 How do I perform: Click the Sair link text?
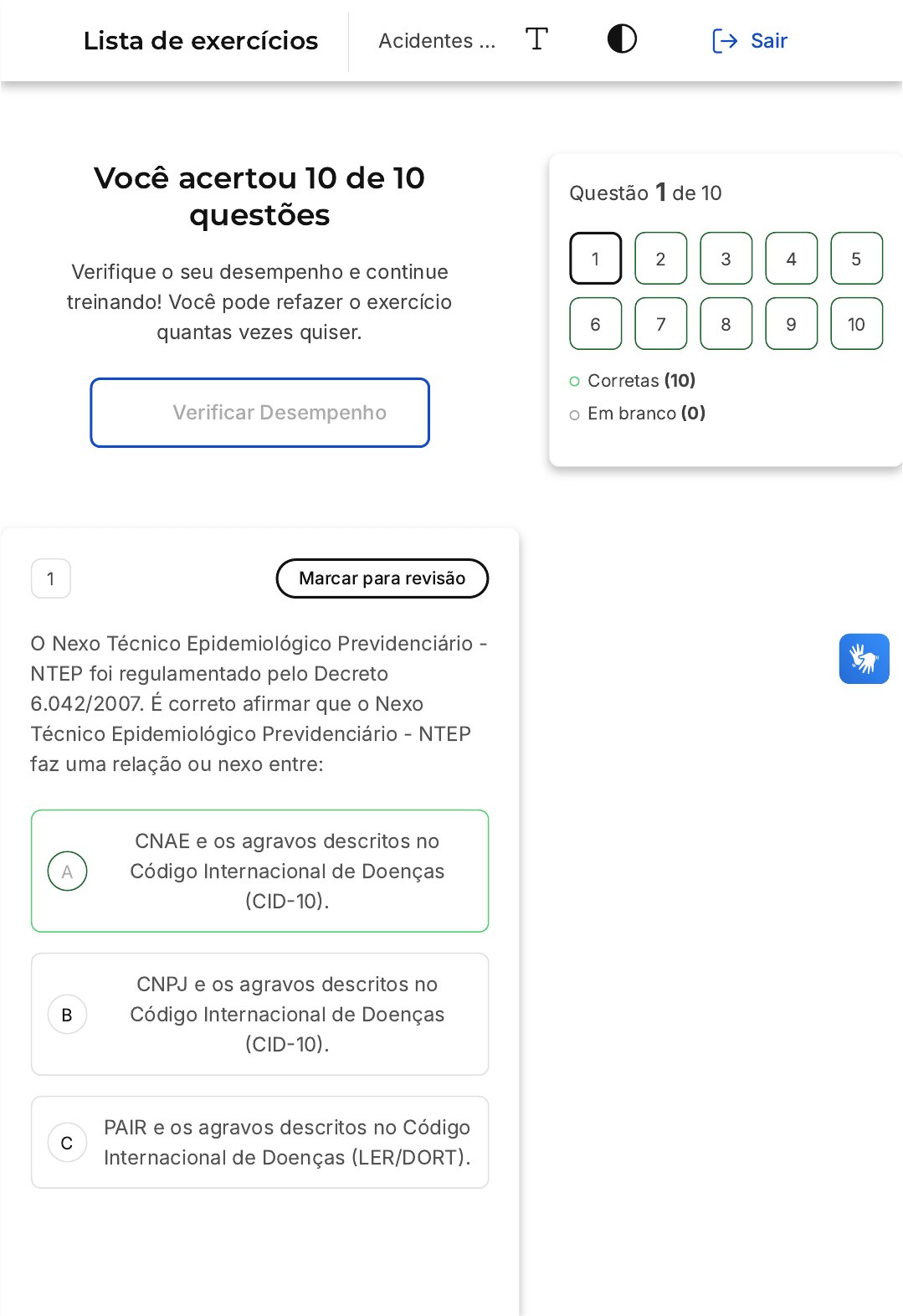click(x=768, y=40)
